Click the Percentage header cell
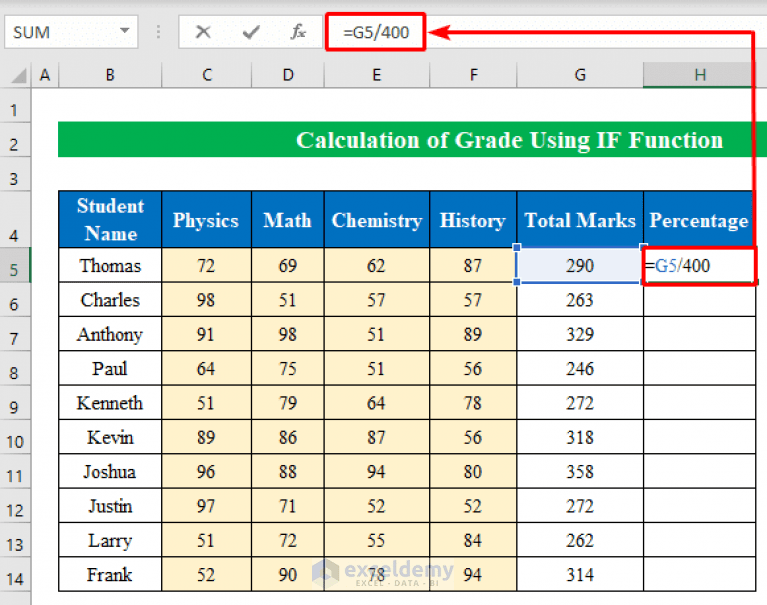This screenshot has width=767, height=605. pos(699,220)
